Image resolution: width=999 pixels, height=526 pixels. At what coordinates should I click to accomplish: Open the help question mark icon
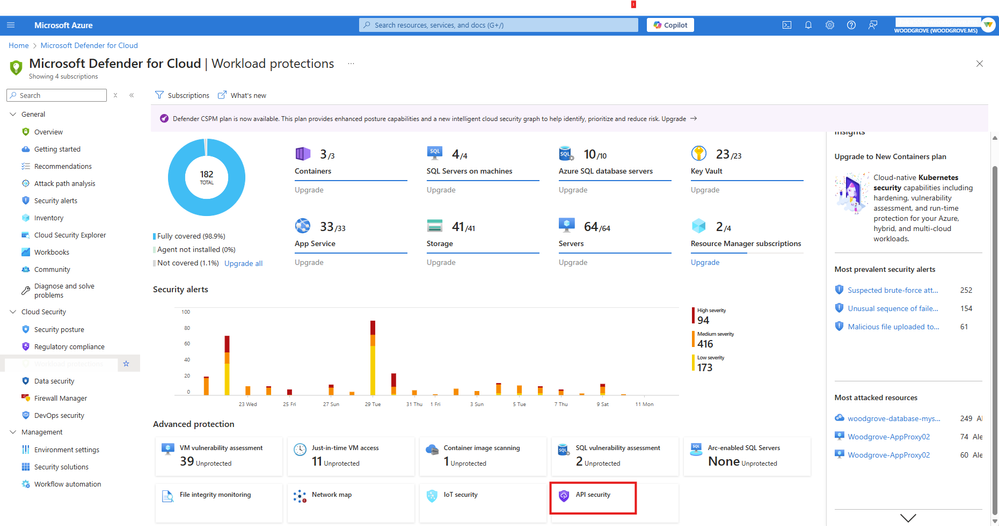pyautogui.click(x=851, y=25)
